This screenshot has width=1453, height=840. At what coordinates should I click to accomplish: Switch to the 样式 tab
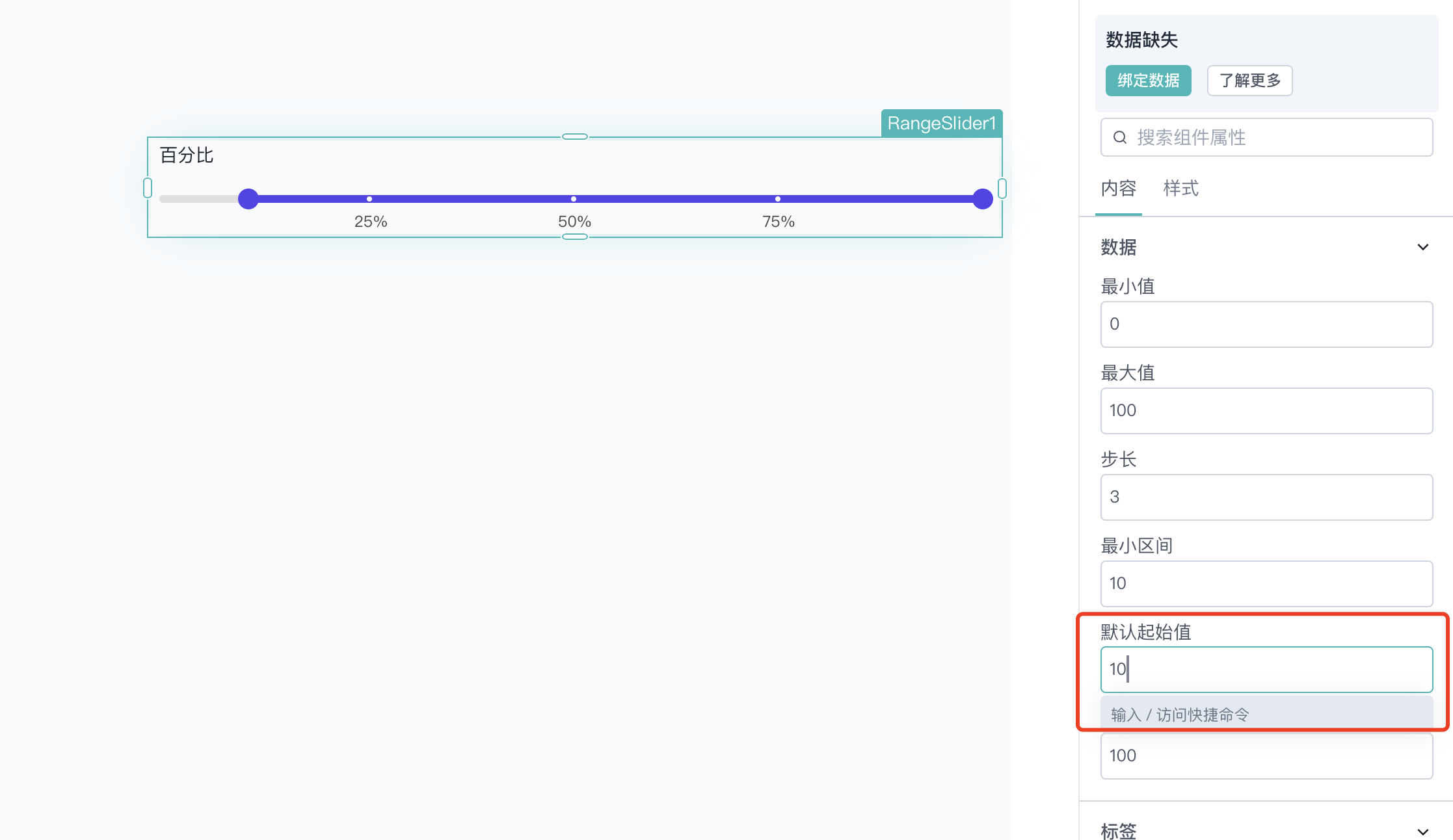1180,189
